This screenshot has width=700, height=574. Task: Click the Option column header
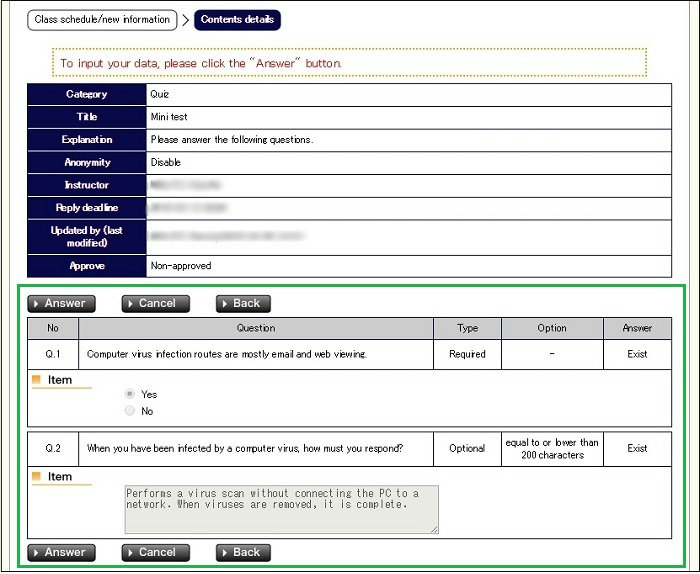pos(551,328)
